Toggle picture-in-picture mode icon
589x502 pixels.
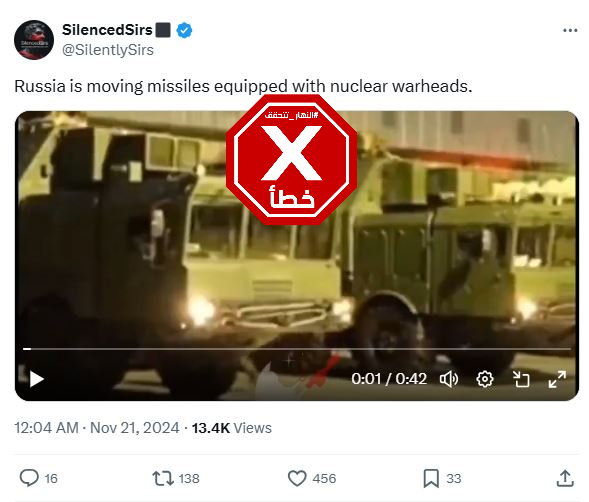(x=521, y=379)
